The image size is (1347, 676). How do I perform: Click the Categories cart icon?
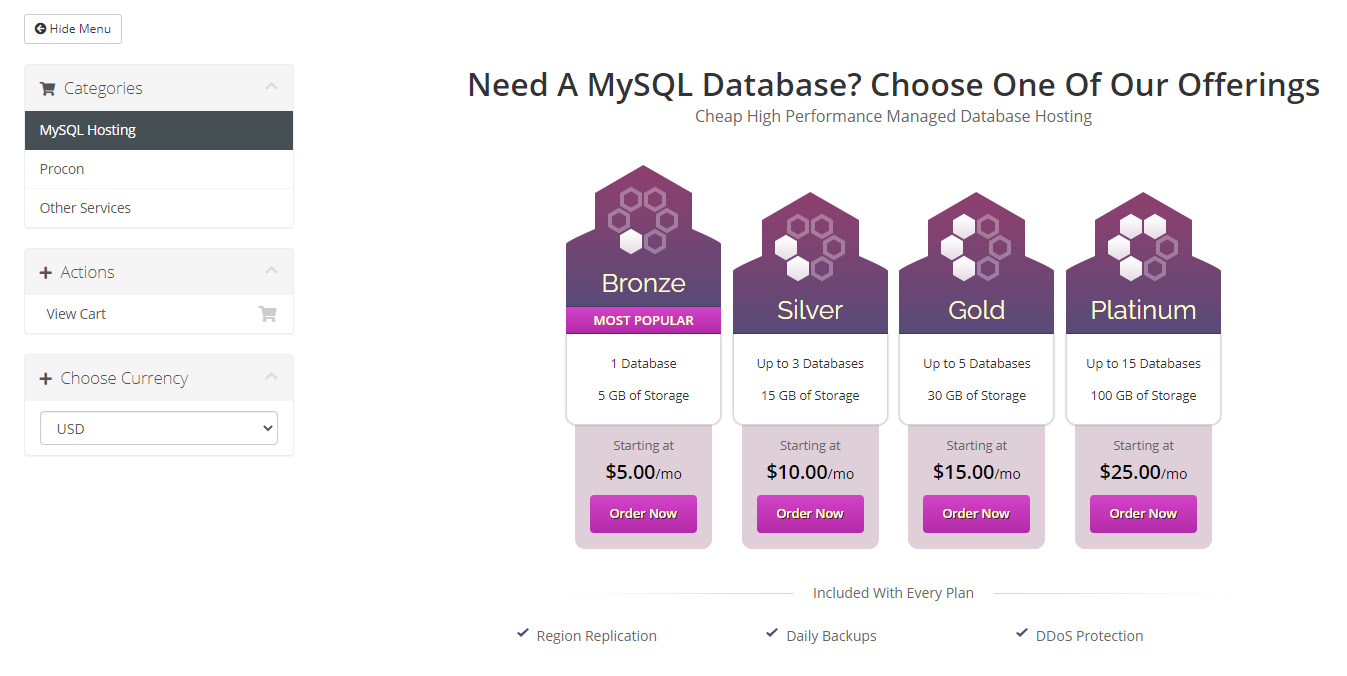point(47,88)
